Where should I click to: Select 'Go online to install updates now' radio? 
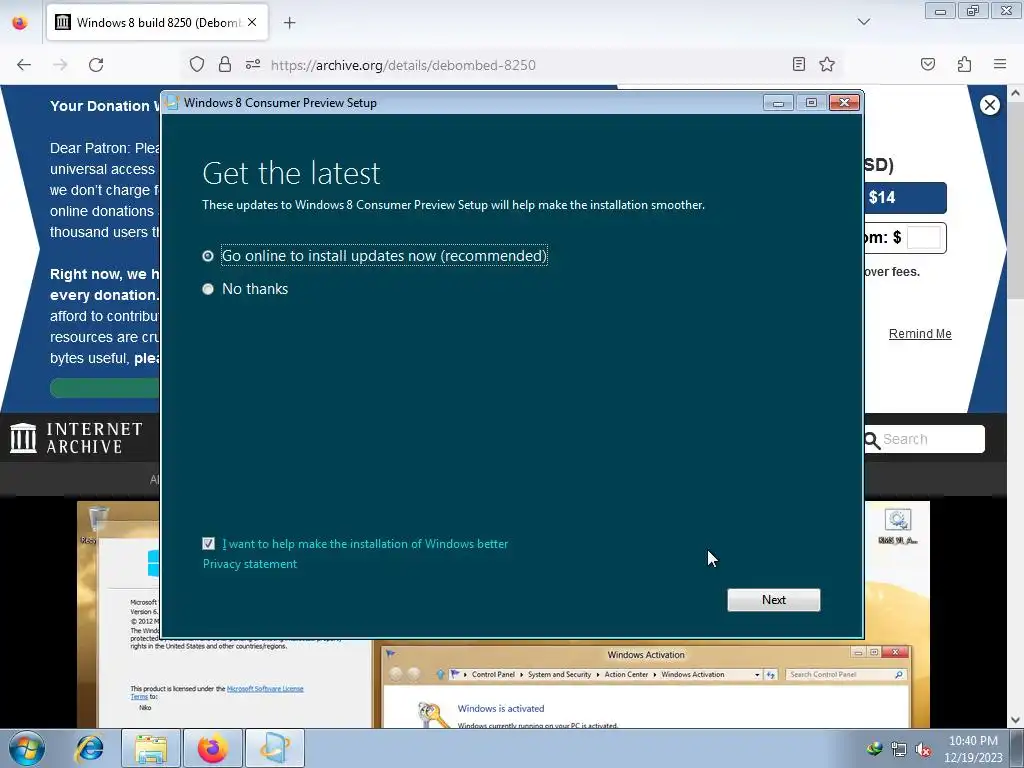(208, 256)
